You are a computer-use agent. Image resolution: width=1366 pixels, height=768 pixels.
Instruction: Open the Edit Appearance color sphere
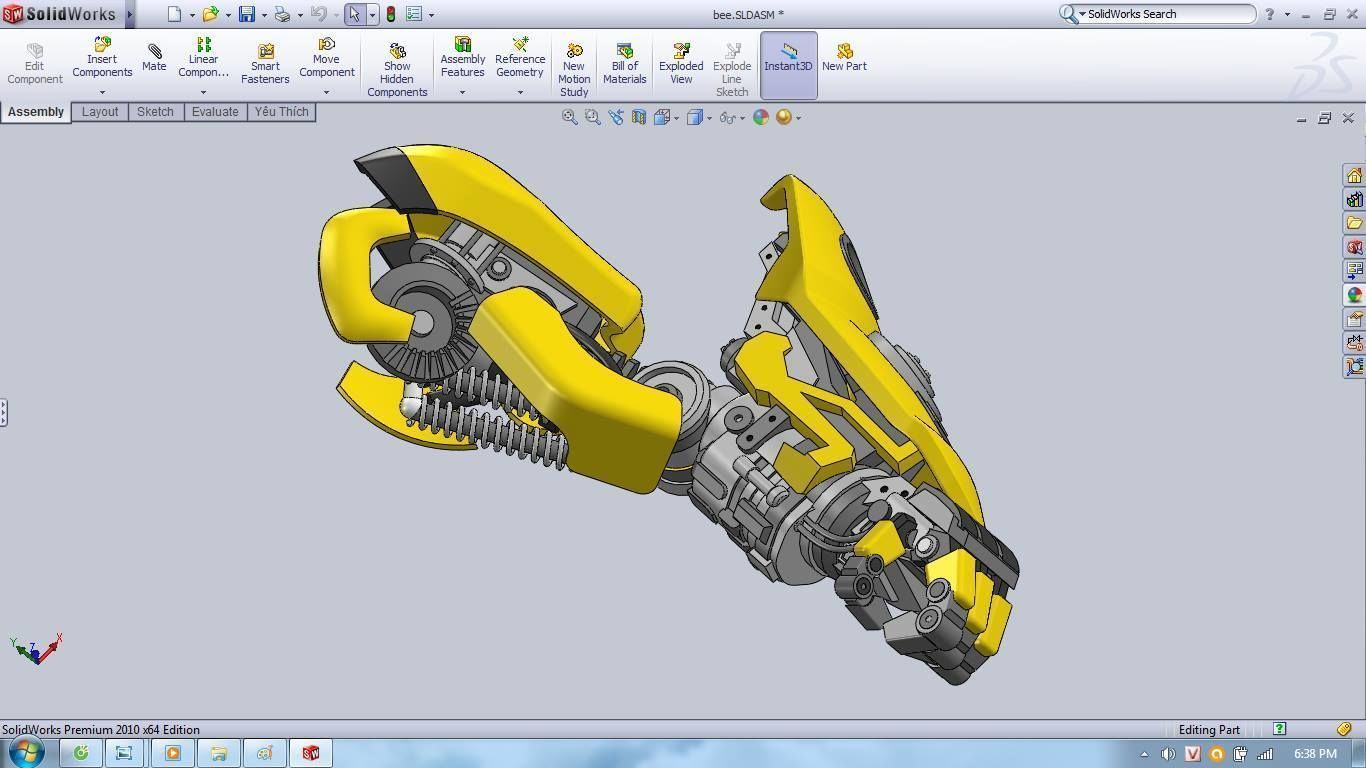coord(761,117)
